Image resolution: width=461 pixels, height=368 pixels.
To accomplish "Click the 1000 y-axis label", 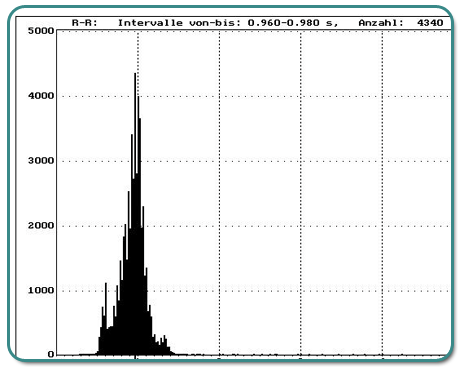I will pos(41,290).
